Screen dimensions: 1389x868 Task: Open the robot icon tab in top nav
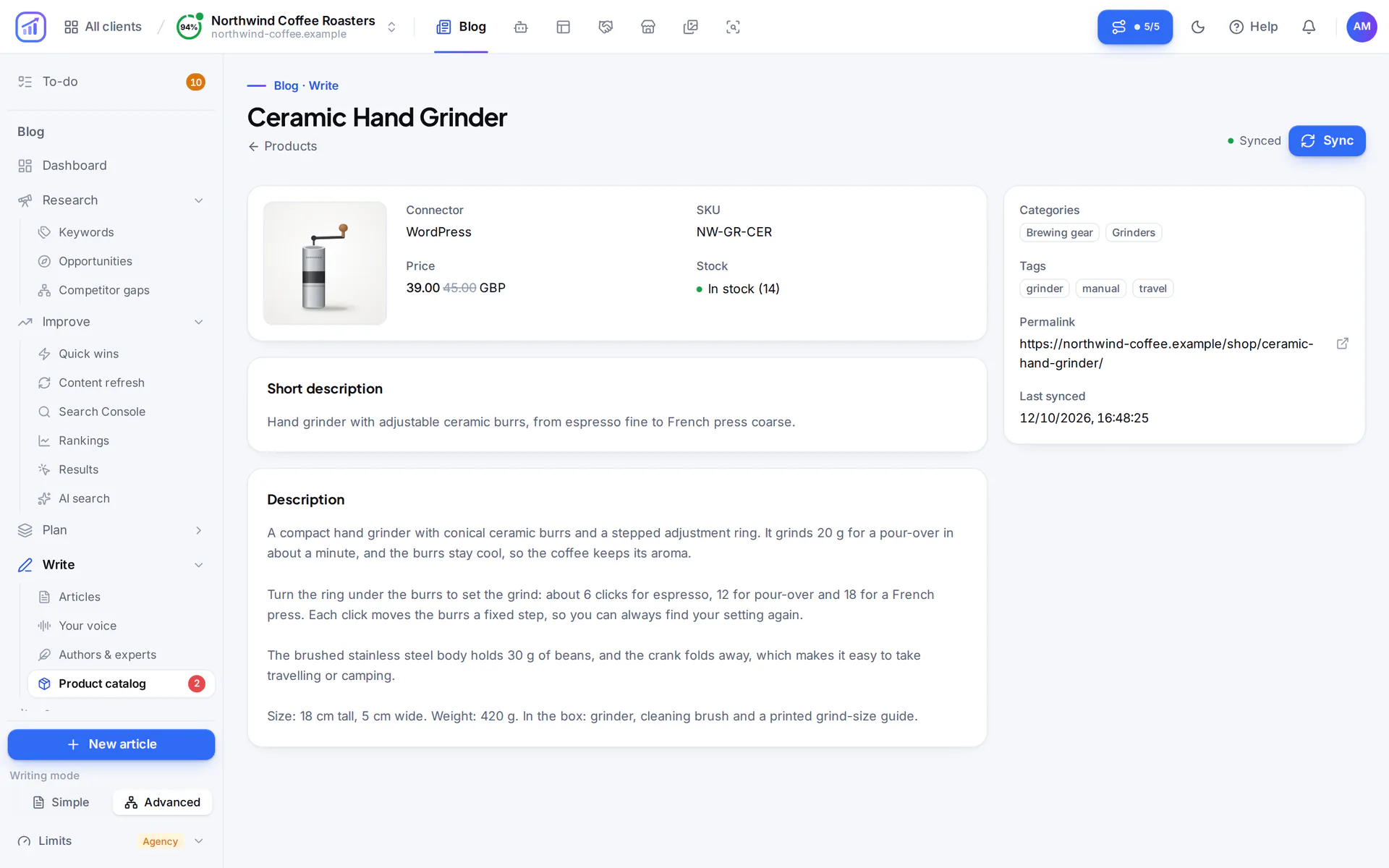tap(521, 27)
